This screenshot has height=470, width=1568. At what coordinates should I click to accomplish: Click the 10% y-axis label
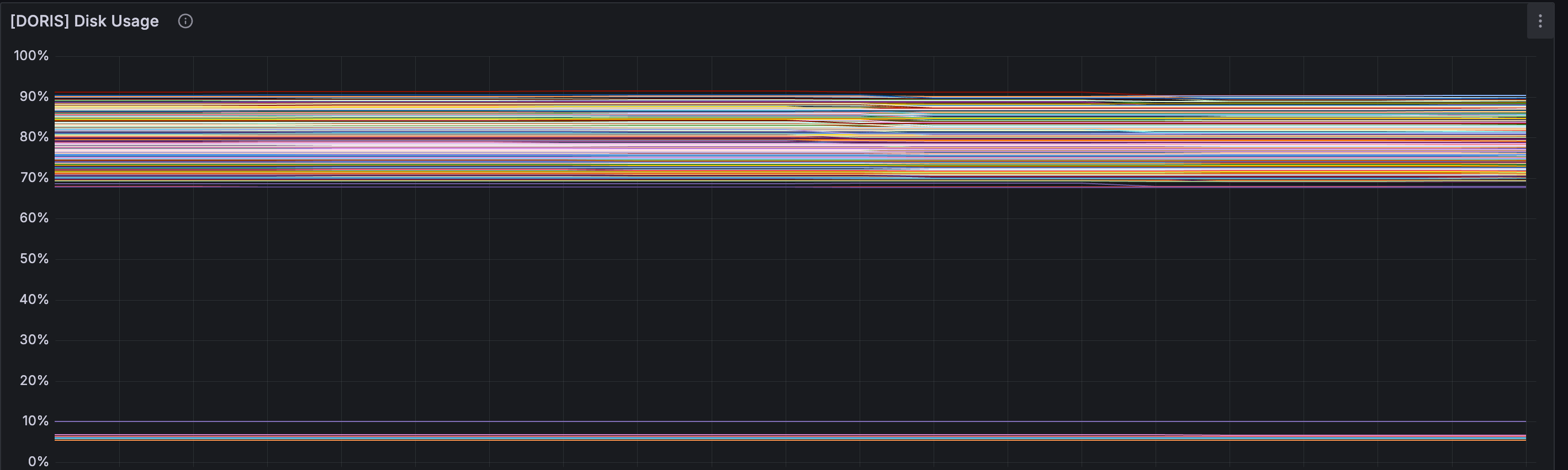coord(35,421)
